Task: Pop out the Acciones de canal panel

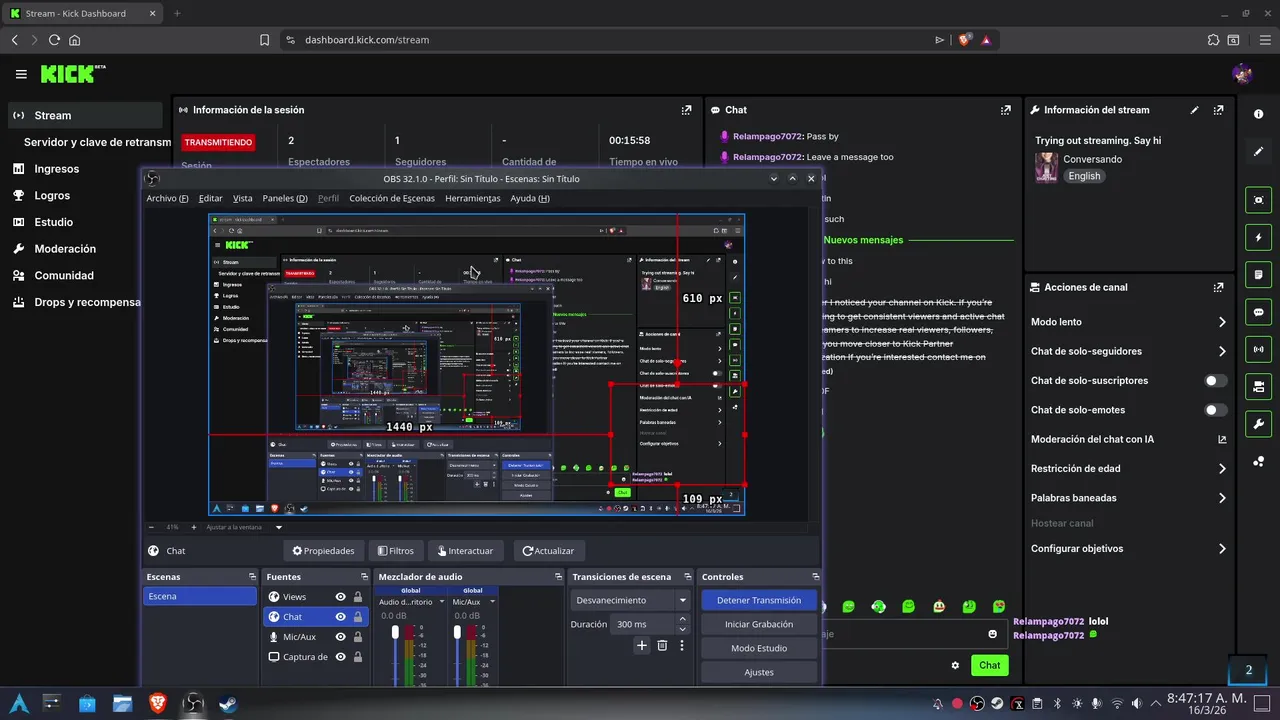Action: pyautogui.click(x=1218, y=287)
